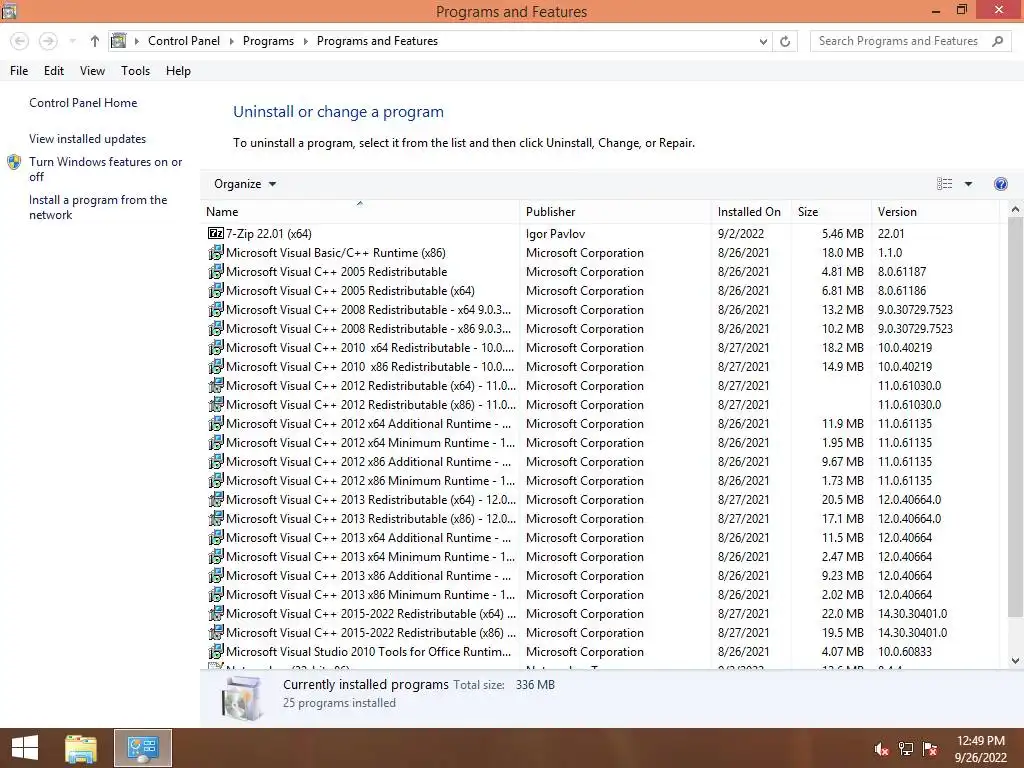Click icon of Visual Studio 2010 Tools row
Image resolution: width=1024 pixels, height=768 pixels.
coord(216,652)
